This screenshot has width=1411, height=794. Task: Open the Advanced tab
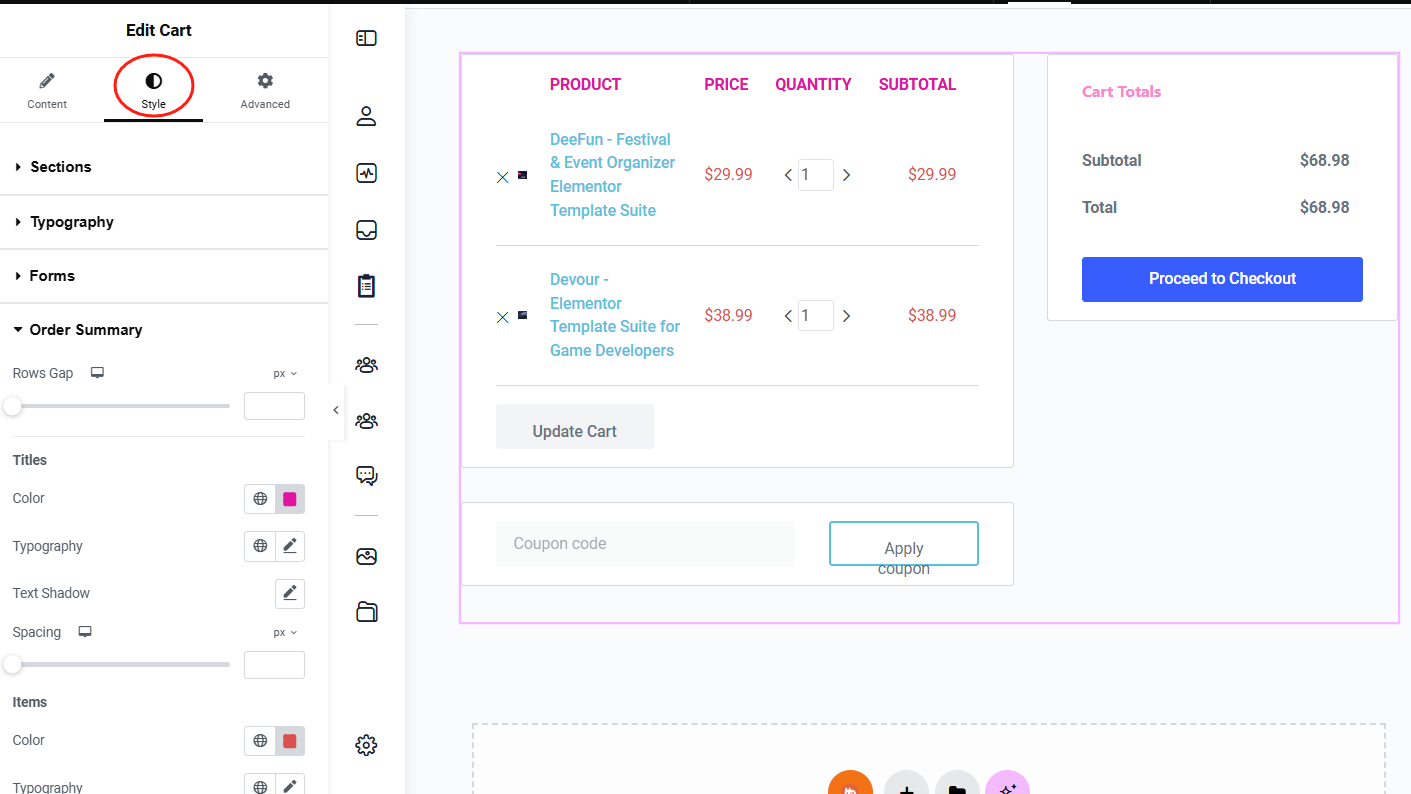point(264,89)
